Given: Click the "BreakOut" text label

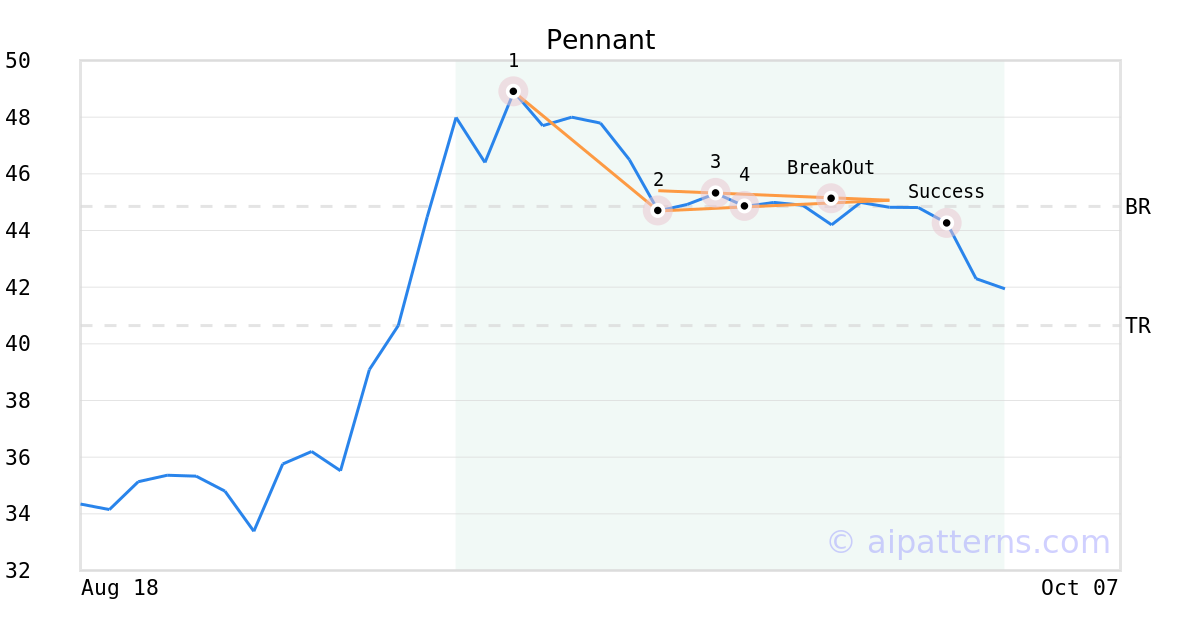Looking at the screenshot, I should (x=830, y=168).
